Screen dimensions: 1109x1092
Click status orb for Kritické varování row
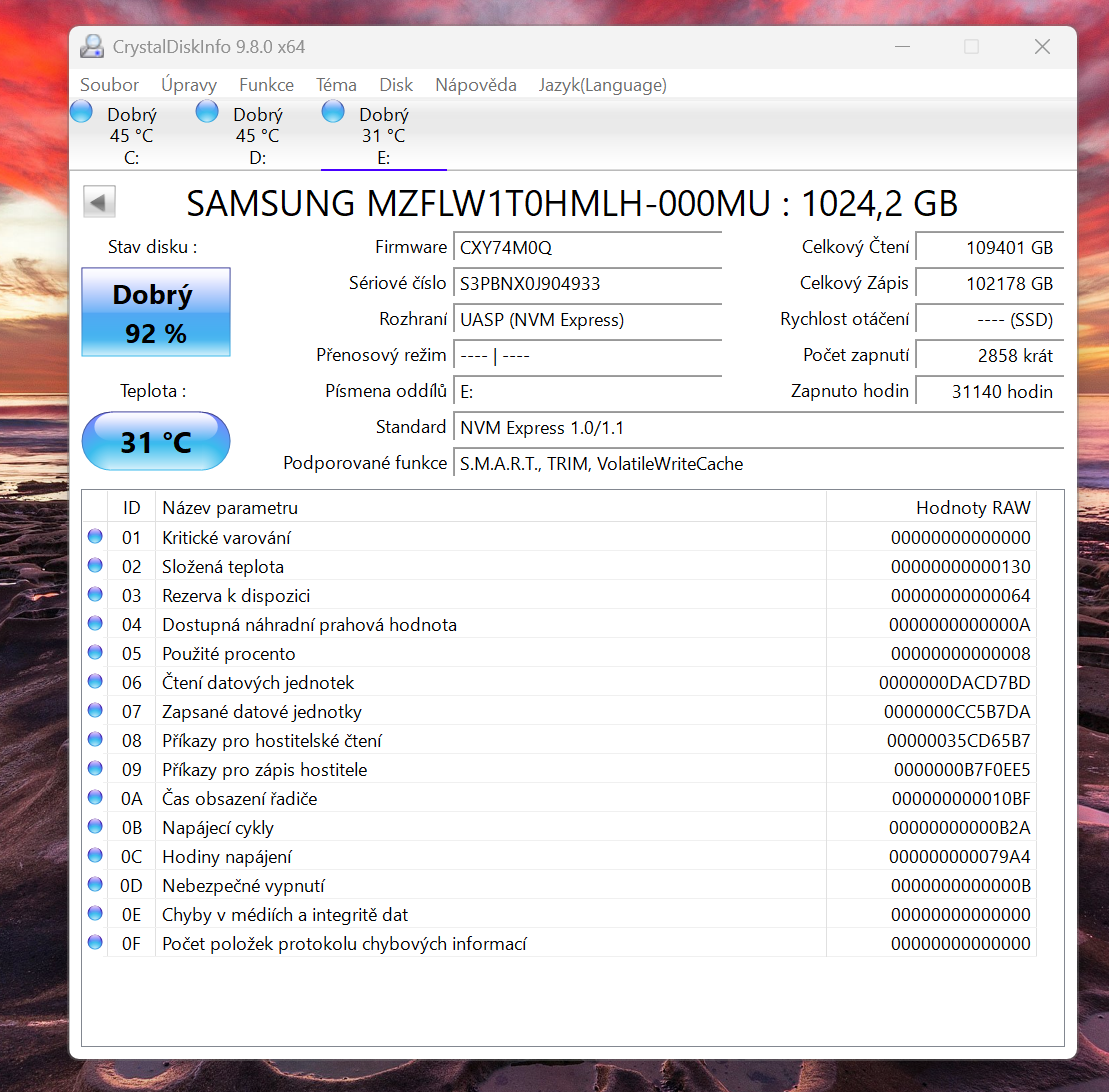[95, 536]
